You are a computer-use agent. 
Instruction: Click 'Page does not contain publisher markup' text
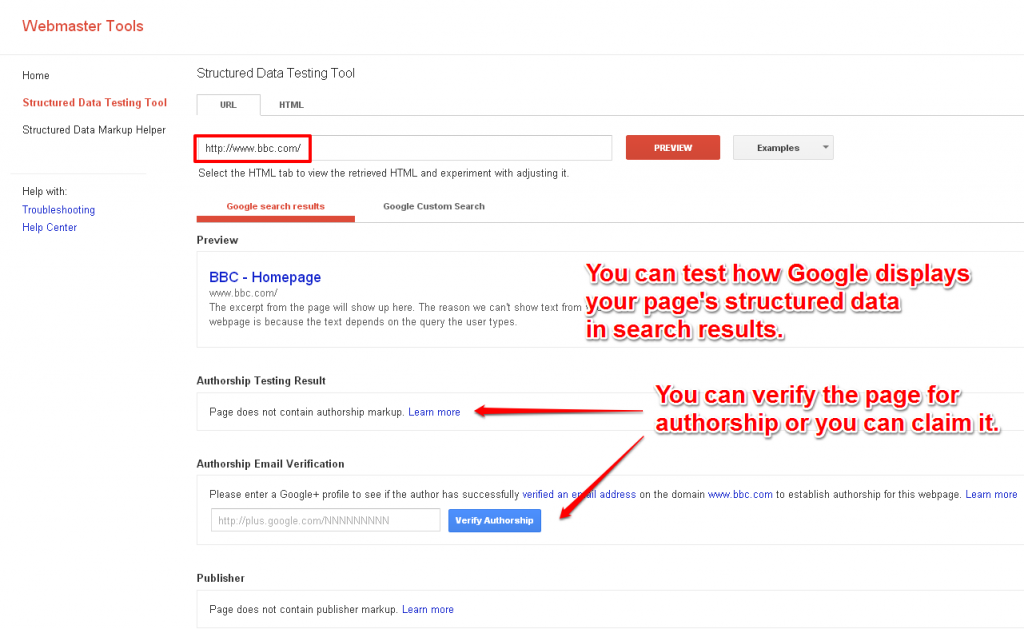303,609
